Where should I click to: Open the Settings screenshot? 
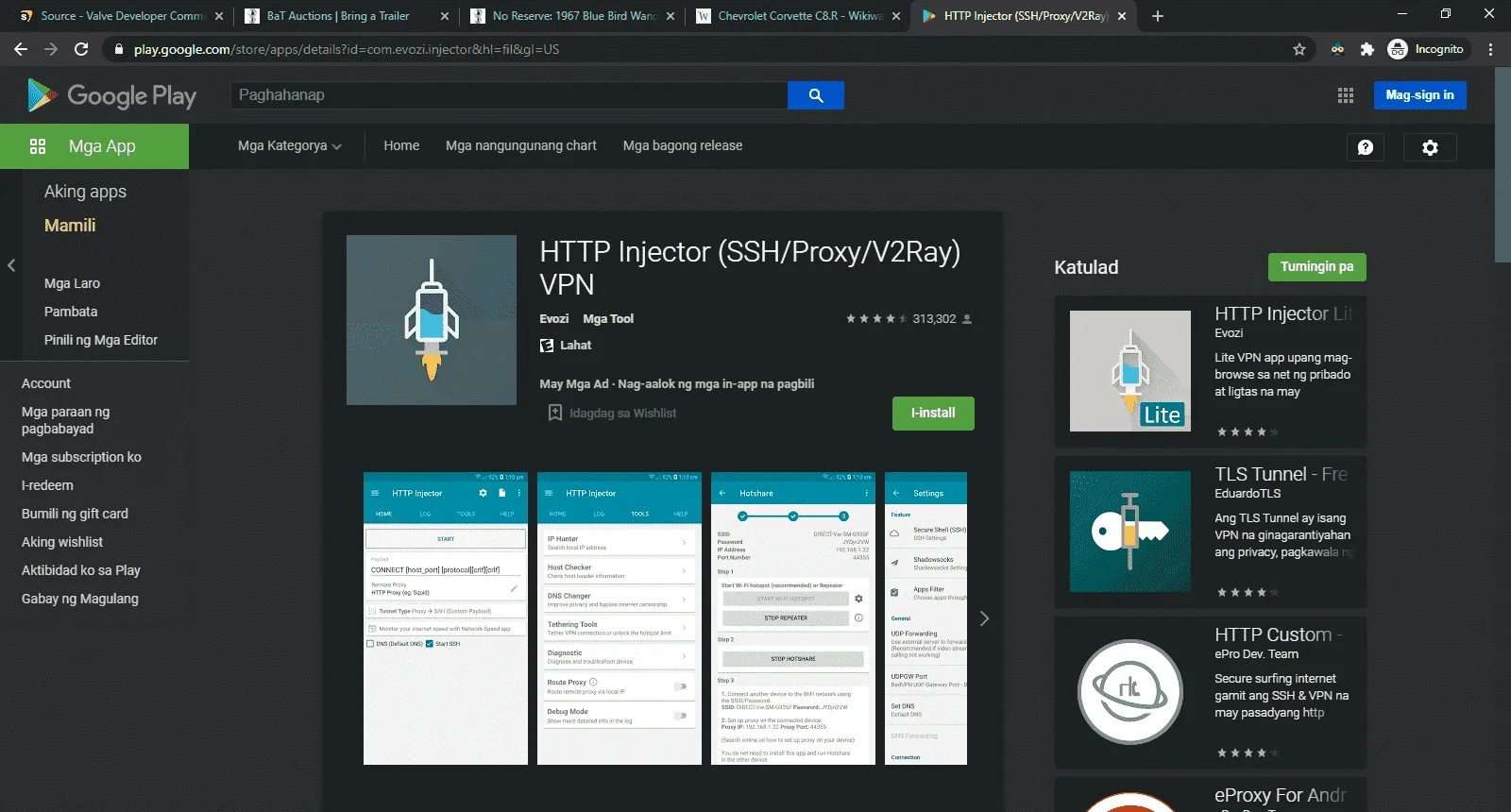pyautogui.click(x=925, y=618)
